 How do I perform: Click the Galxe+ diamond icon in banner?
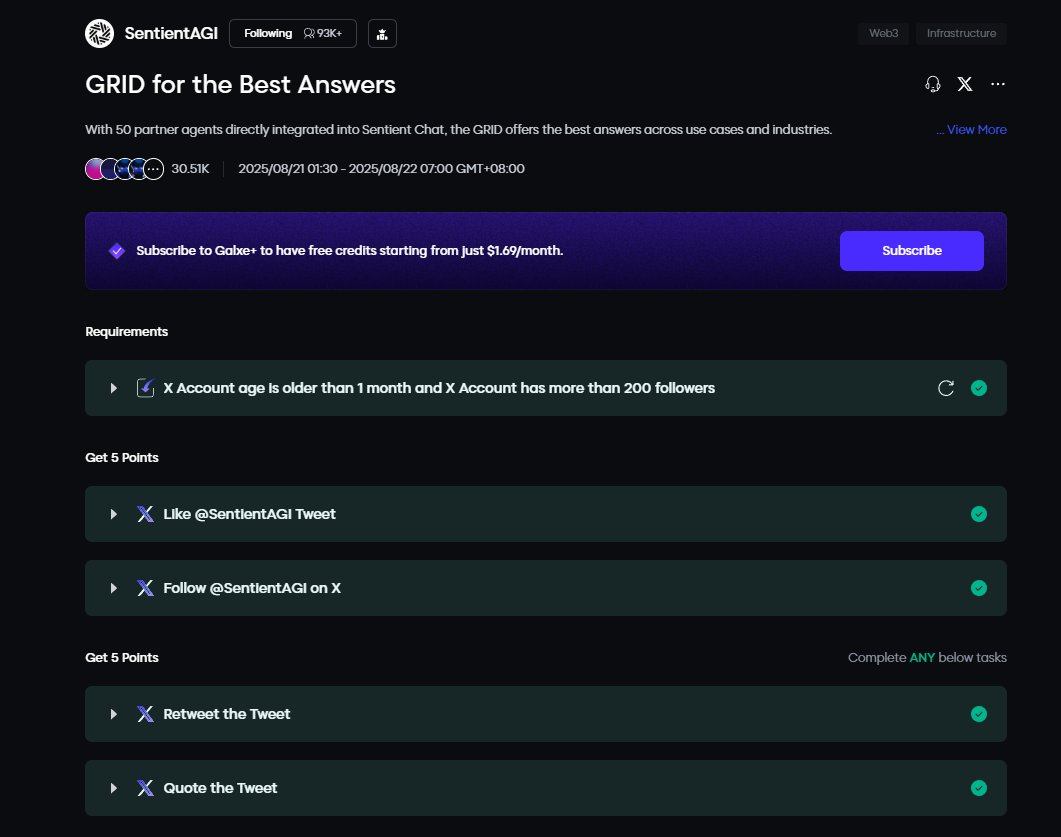tap(117, 251)
